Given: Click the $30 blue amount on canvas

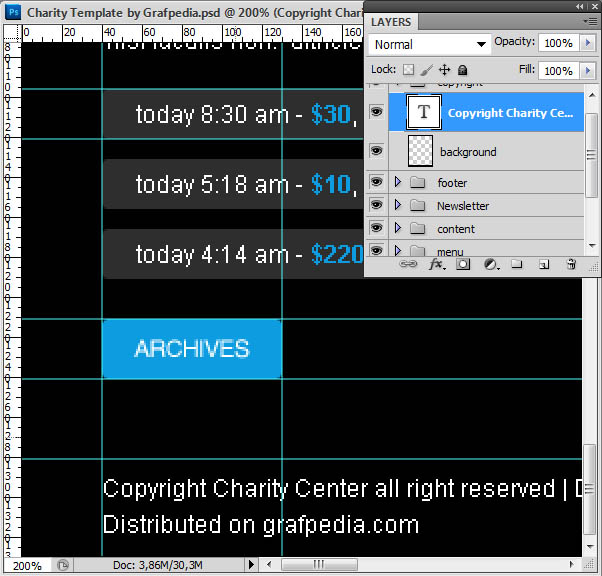Looking at the screenshot, I should coord(331,114).
